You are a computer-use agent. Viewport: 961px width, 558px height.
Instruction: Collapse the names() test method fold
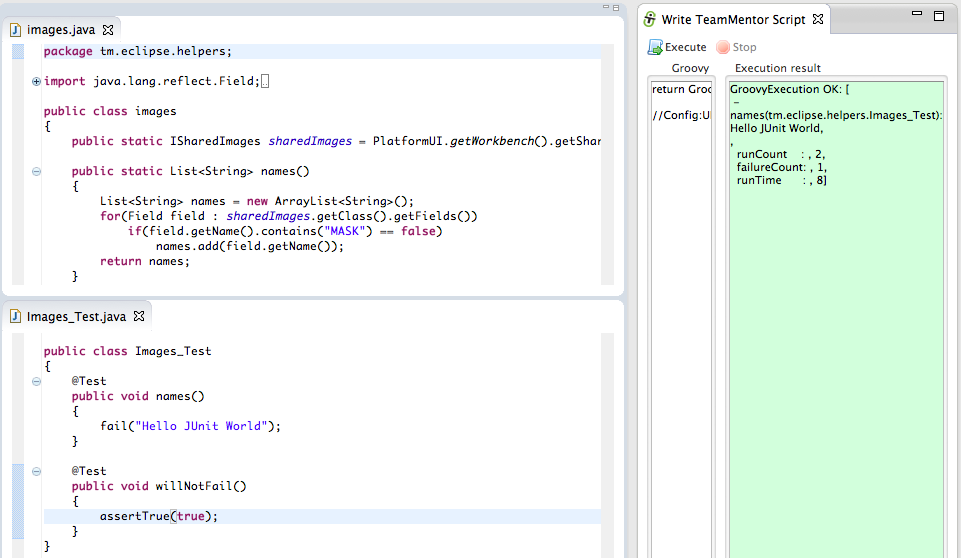(x=37, y=381)
